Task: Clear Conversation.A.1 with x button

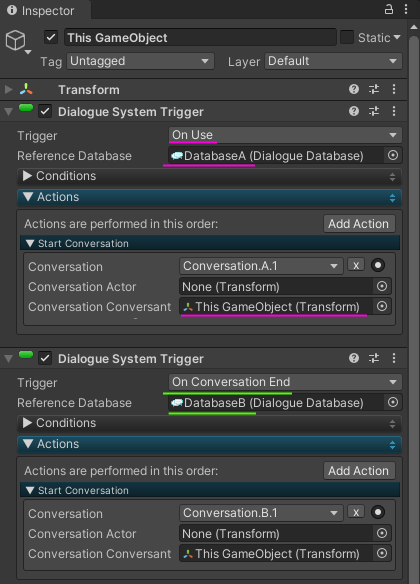Action: coord(356,265)
